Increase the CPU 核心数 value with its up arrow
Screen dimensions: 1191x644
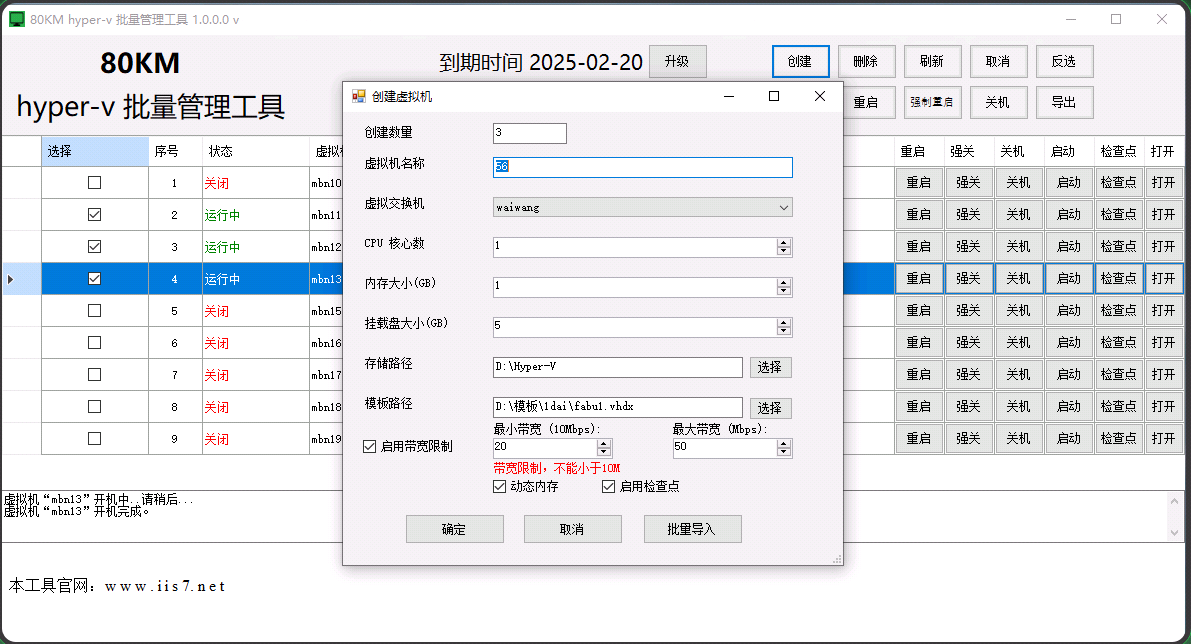click(x=786, y=243)
